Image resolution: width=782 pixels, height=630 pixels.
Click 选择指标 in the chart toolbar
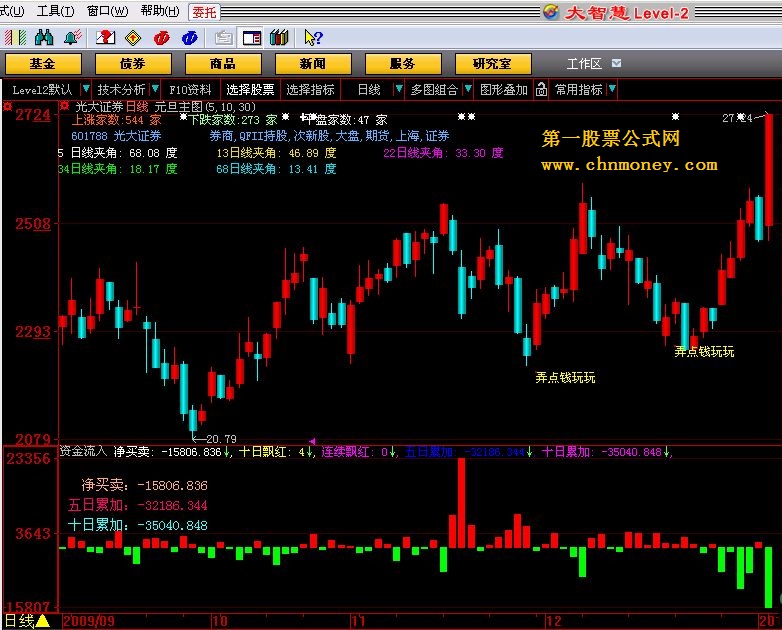pos(310,90)
